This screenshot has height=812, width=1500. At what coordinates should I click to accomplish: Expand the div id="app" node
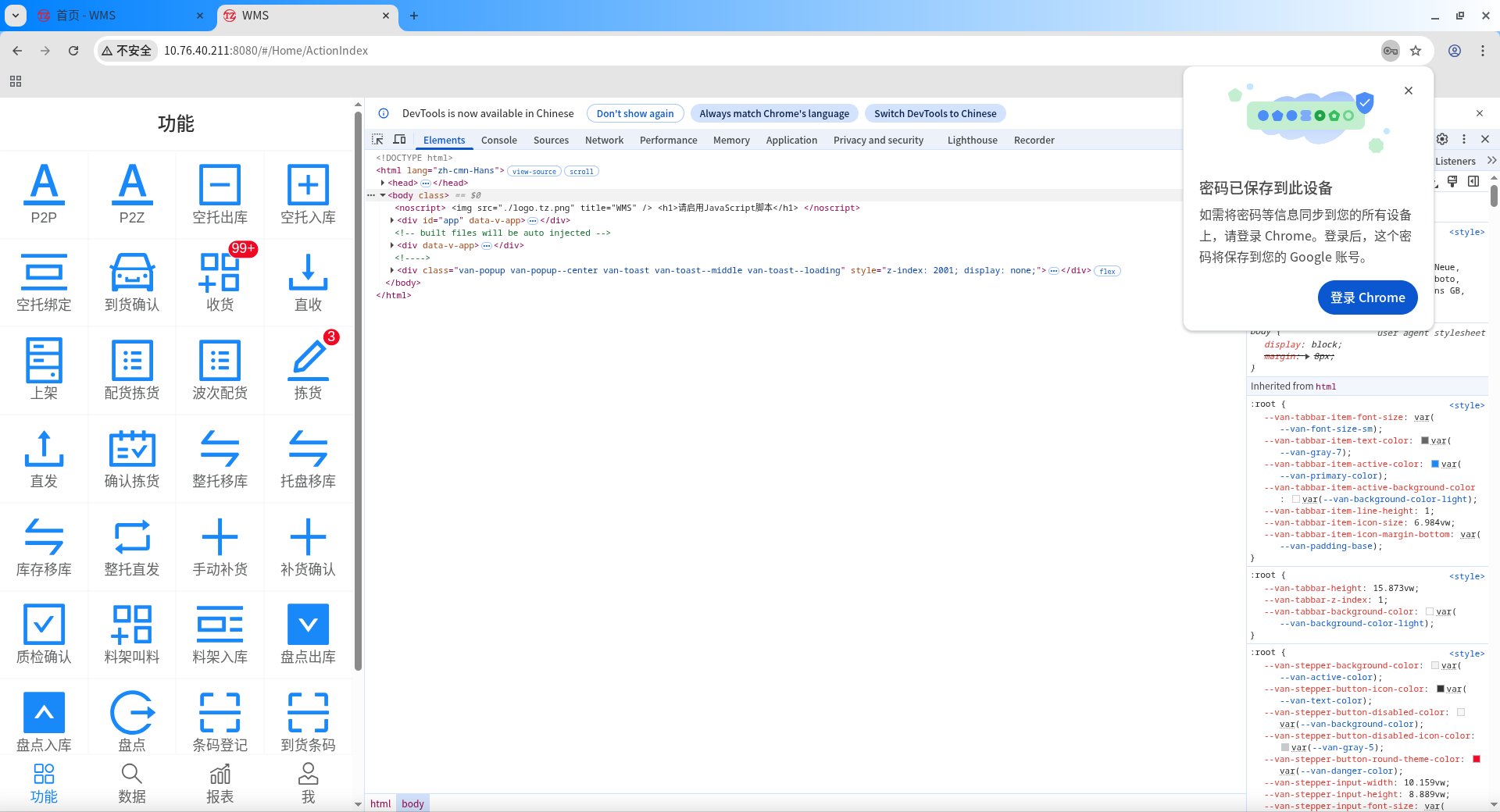[x=392, y=220]
